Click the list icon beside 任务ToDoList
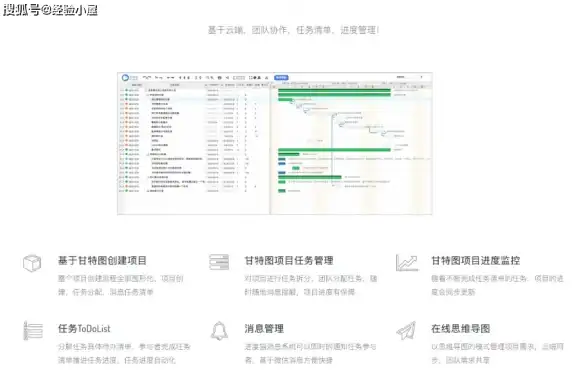588x385 pixels. click(x=33, y=331)
